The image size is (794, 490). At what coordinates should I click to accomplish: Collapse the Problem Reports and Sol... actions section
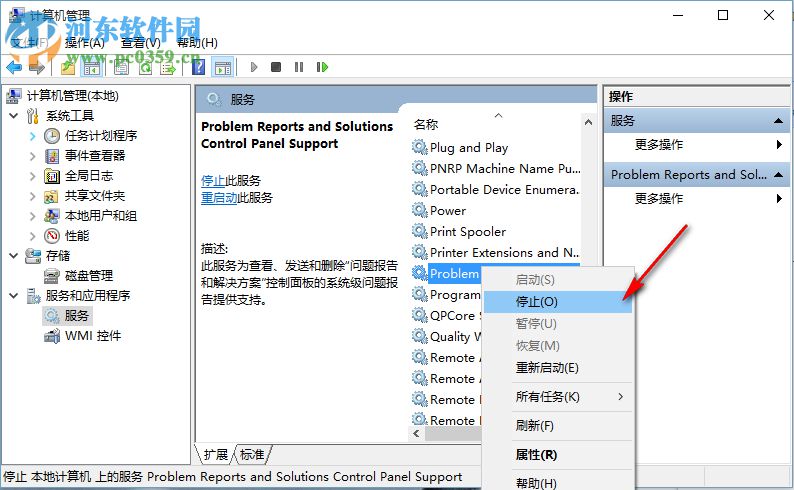(778, 175)
